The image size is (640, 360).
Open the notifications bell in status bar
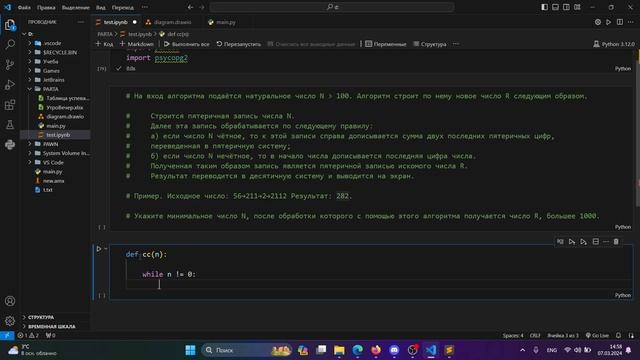(x=618, y=336)
